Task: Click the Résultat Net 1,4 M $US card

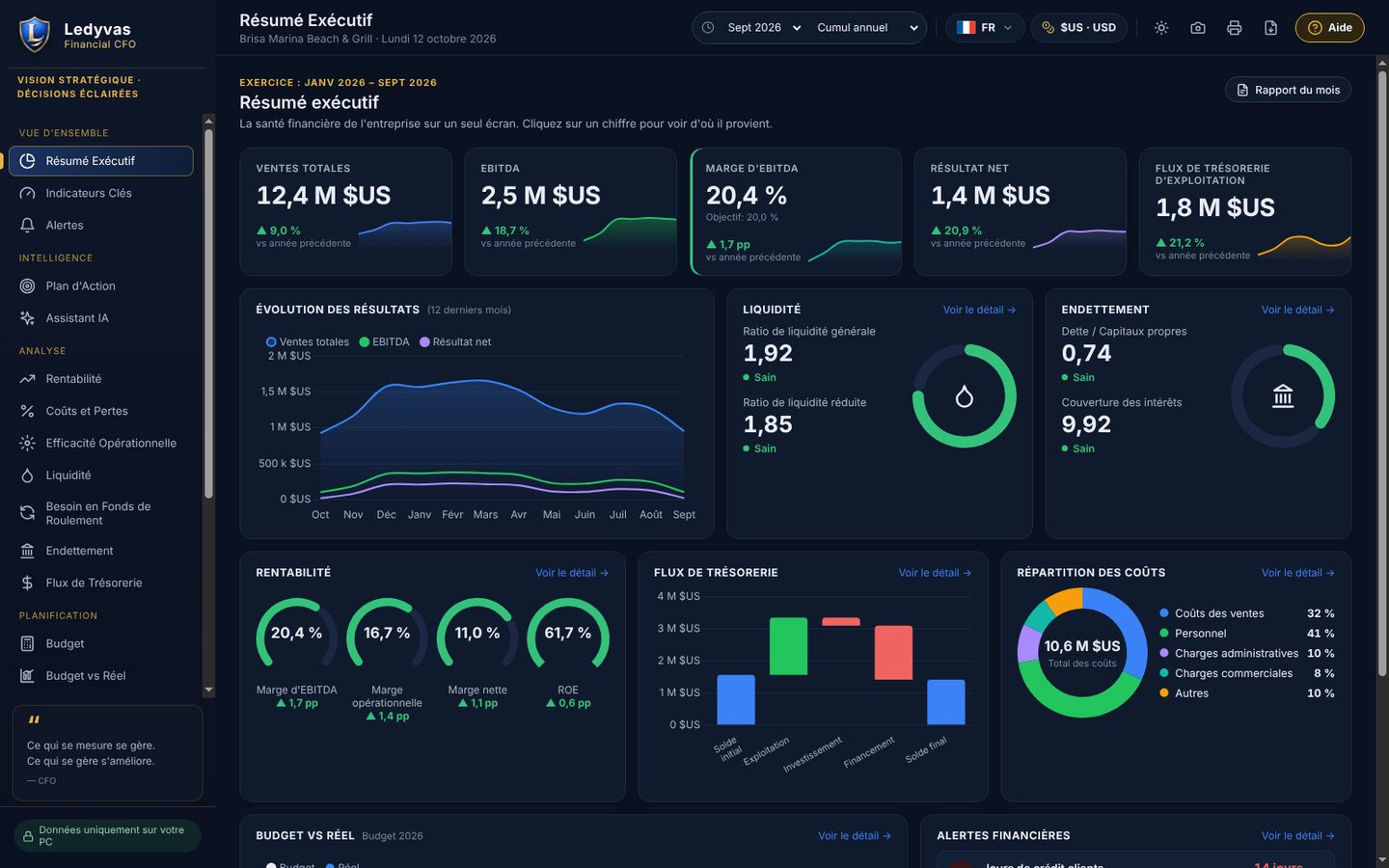Action: (1020, 211)
